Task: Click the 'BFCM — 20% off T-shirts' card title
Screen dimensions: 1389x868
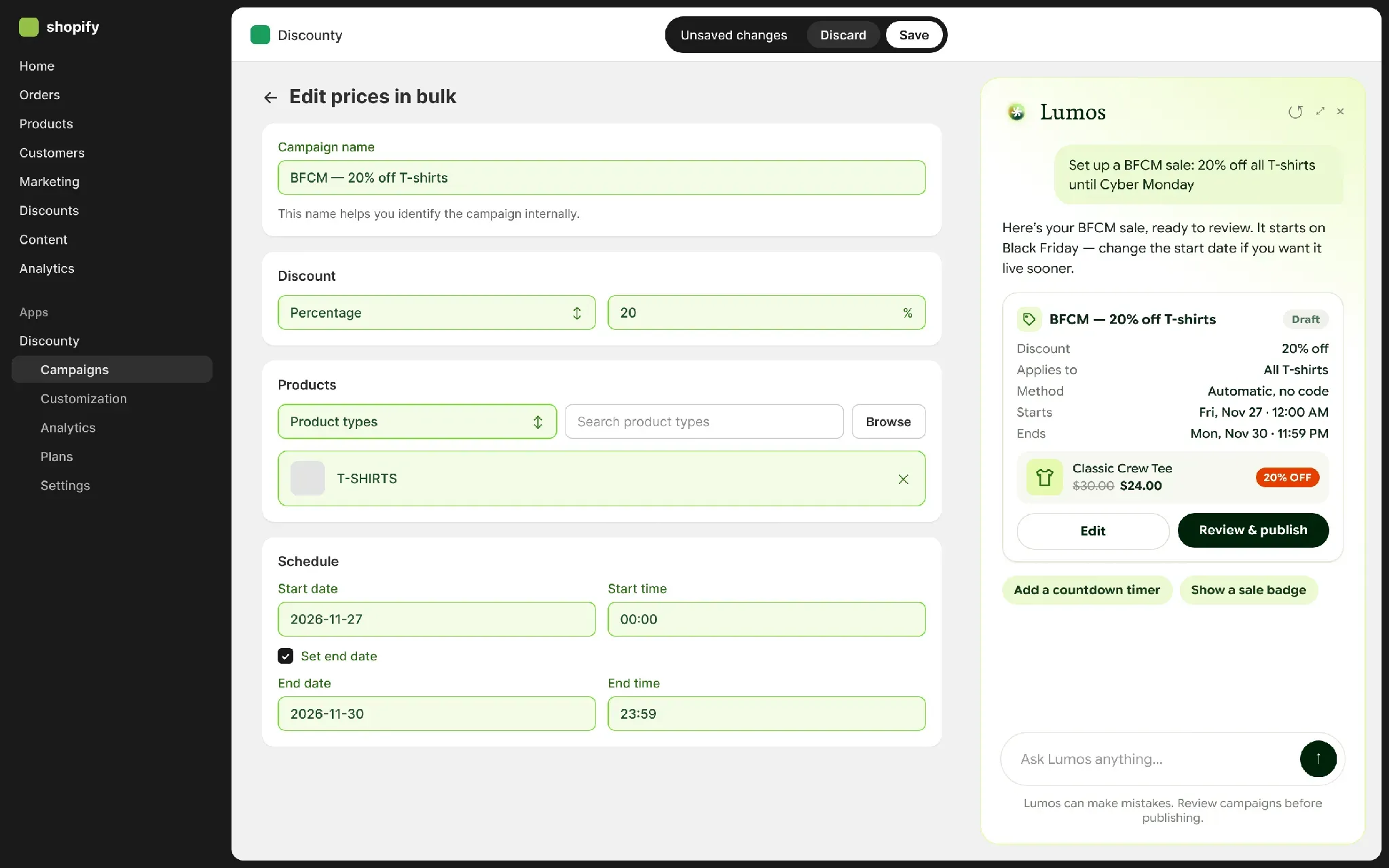Action: point(1132,319)
